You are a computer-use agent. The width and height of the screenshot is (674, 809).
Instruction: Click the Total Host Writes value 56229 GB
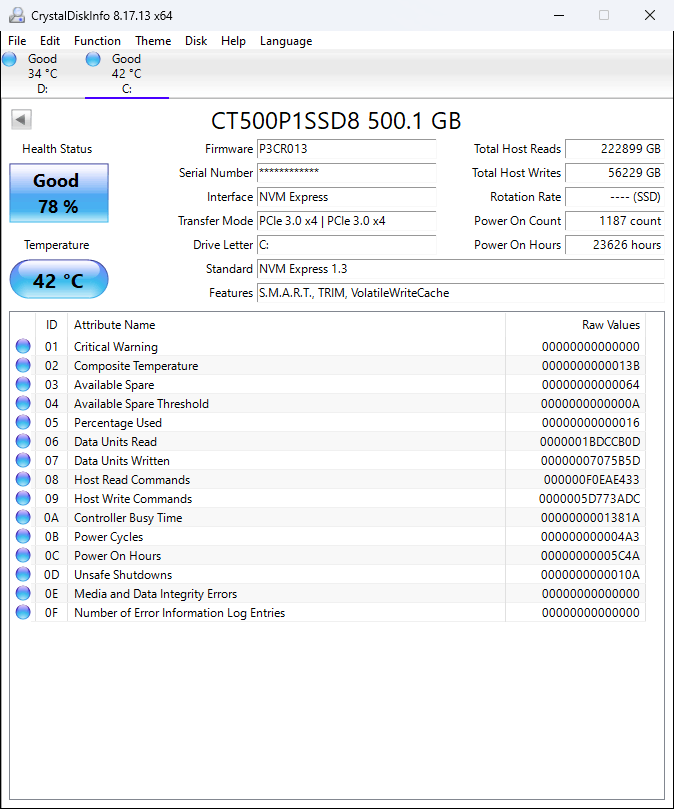(615, 172)
